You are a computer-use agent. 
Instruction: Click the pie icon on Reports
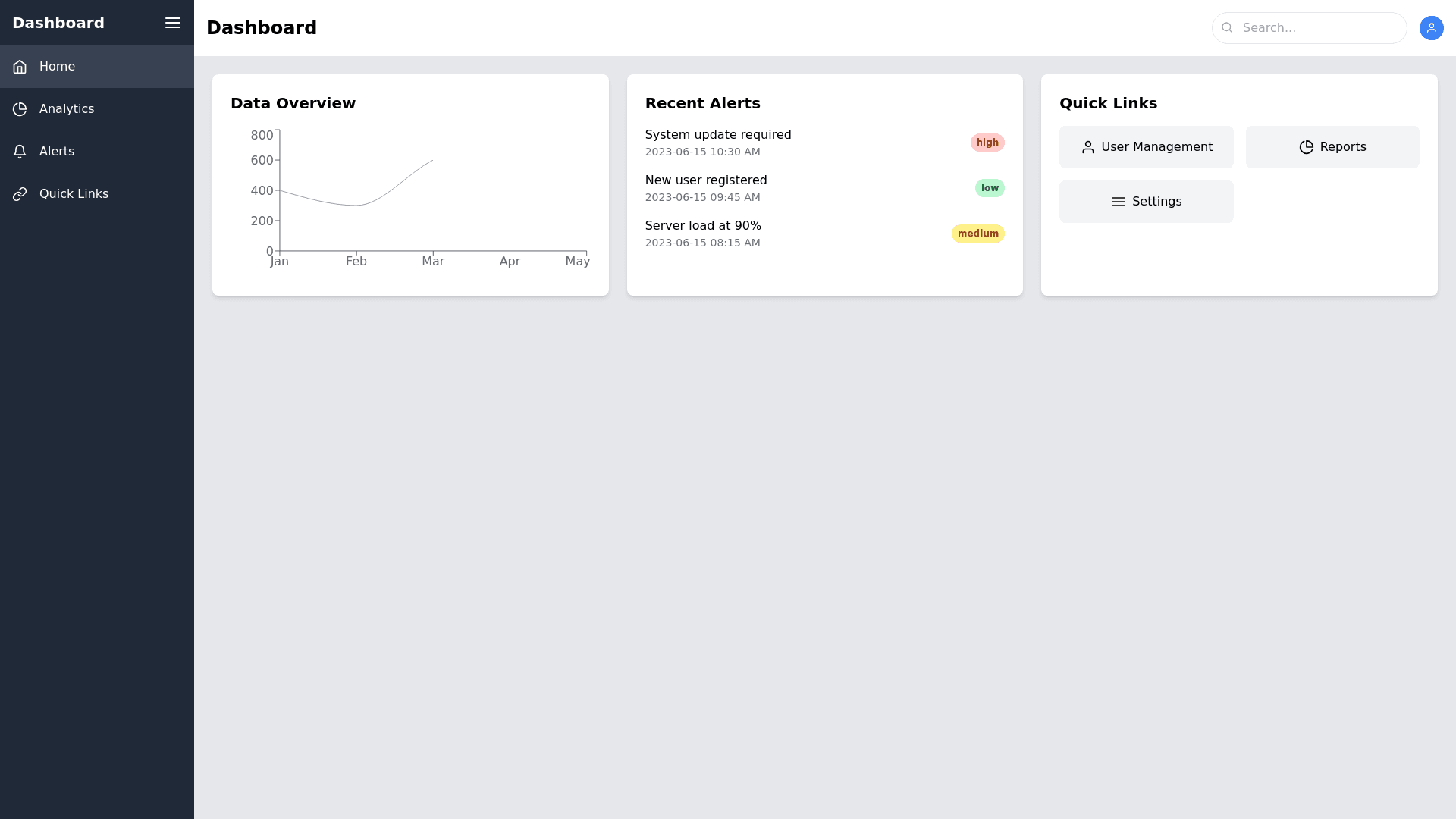[1306, 147]
